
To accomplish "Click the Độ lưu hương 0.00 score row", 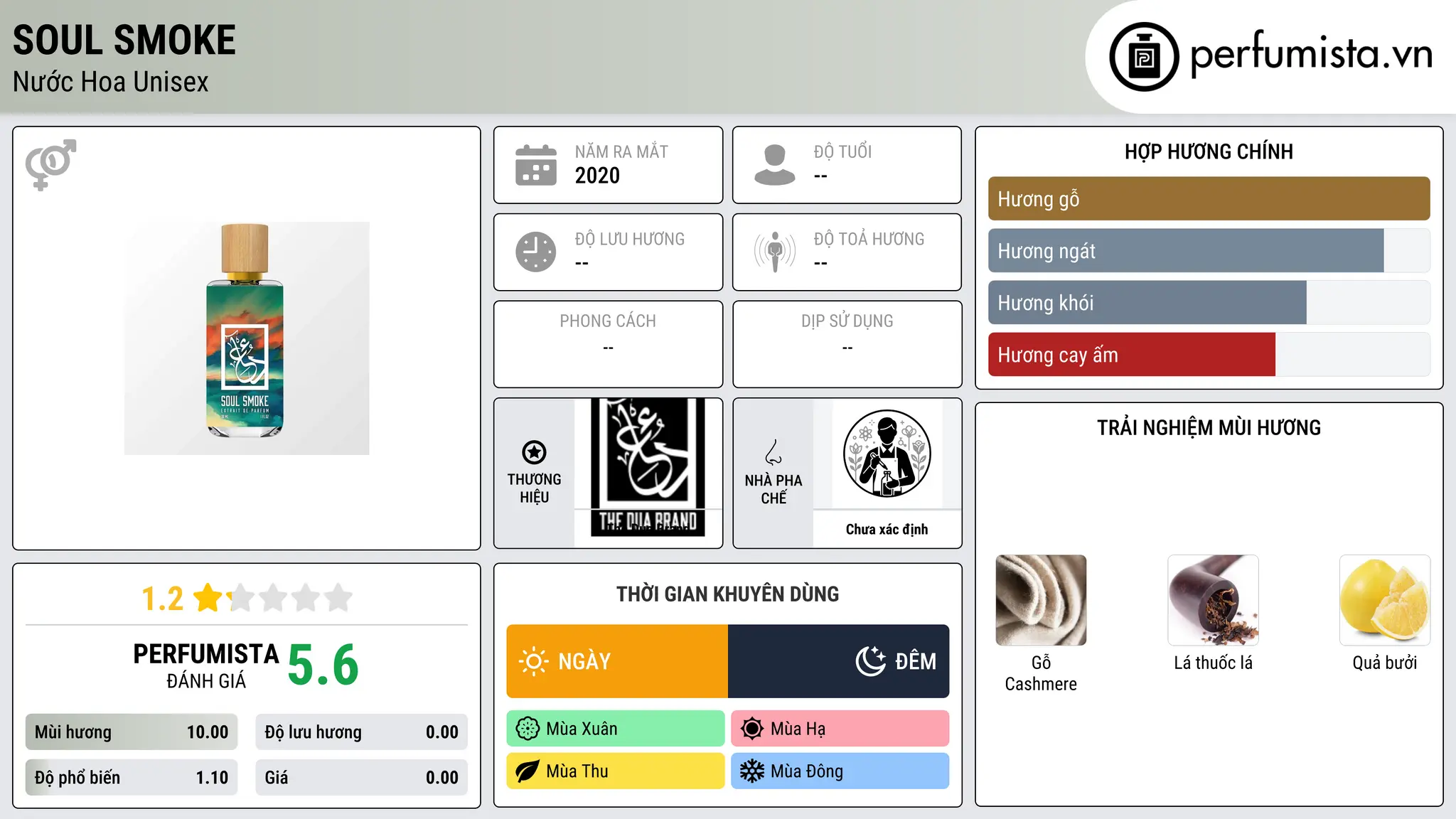I will pos(362,732).
